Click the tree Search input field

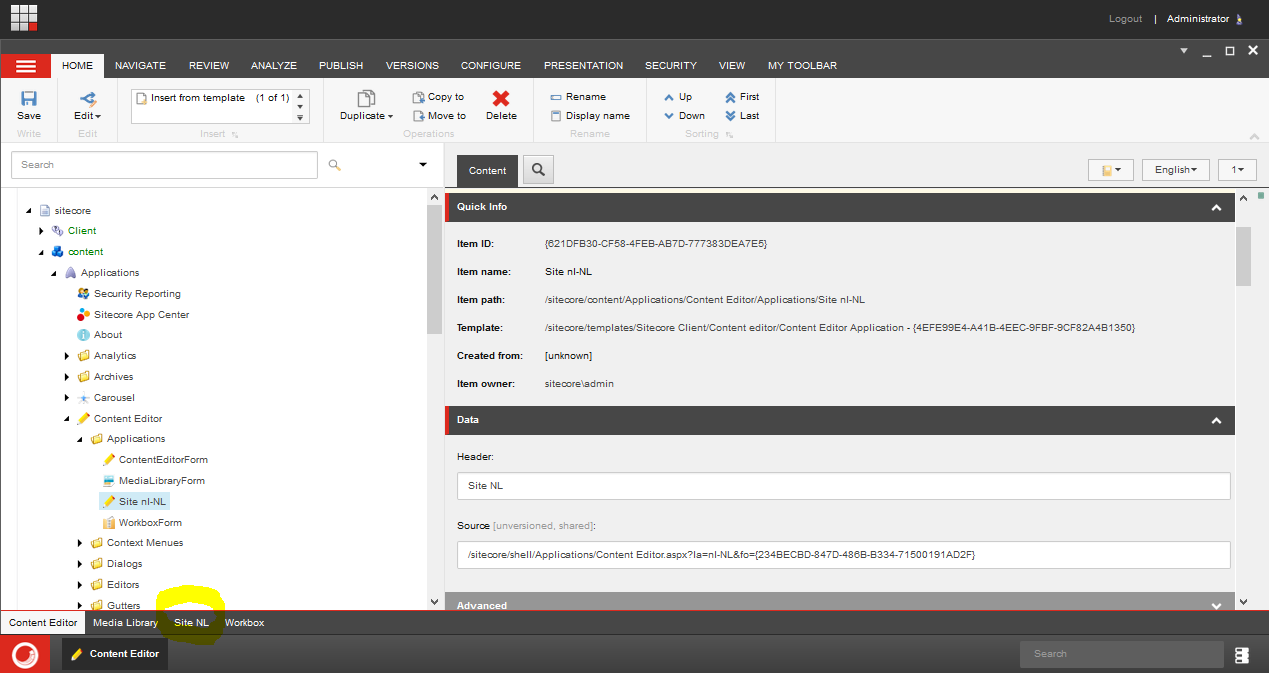tap(165, 165)
